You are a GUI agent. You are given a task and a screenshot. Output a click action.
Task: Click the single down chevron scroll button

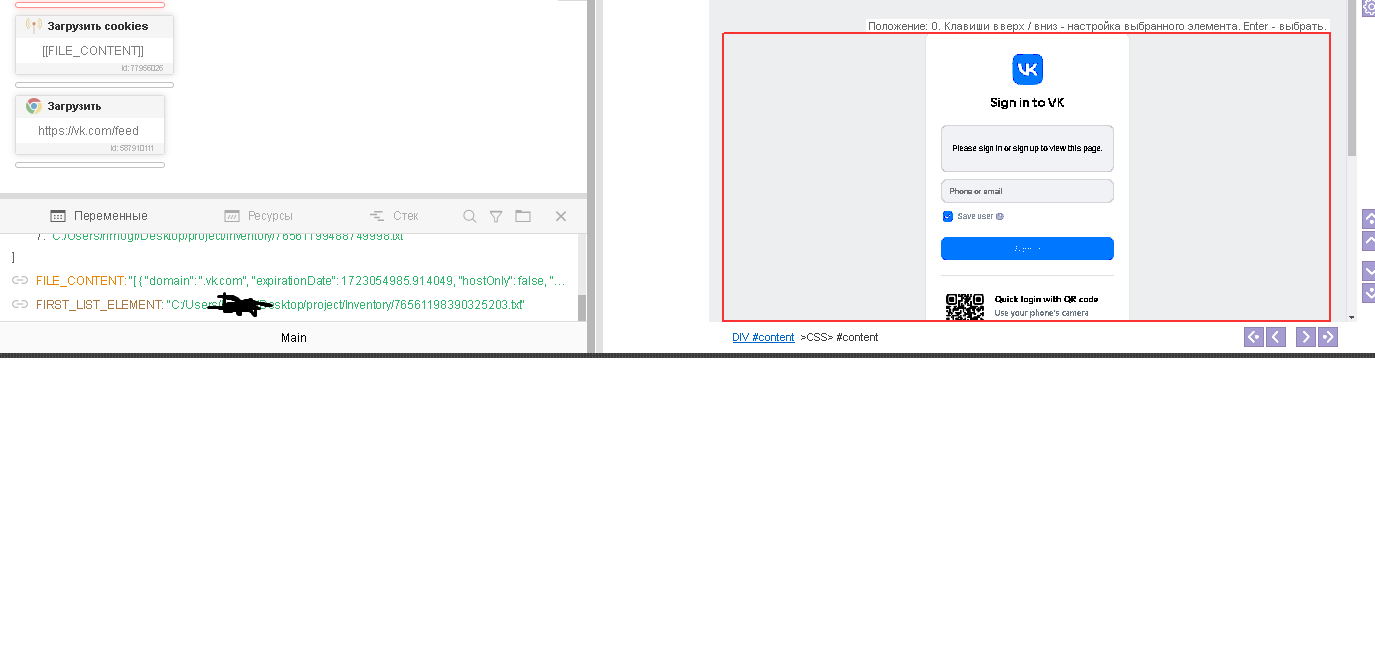[1369, 270]
